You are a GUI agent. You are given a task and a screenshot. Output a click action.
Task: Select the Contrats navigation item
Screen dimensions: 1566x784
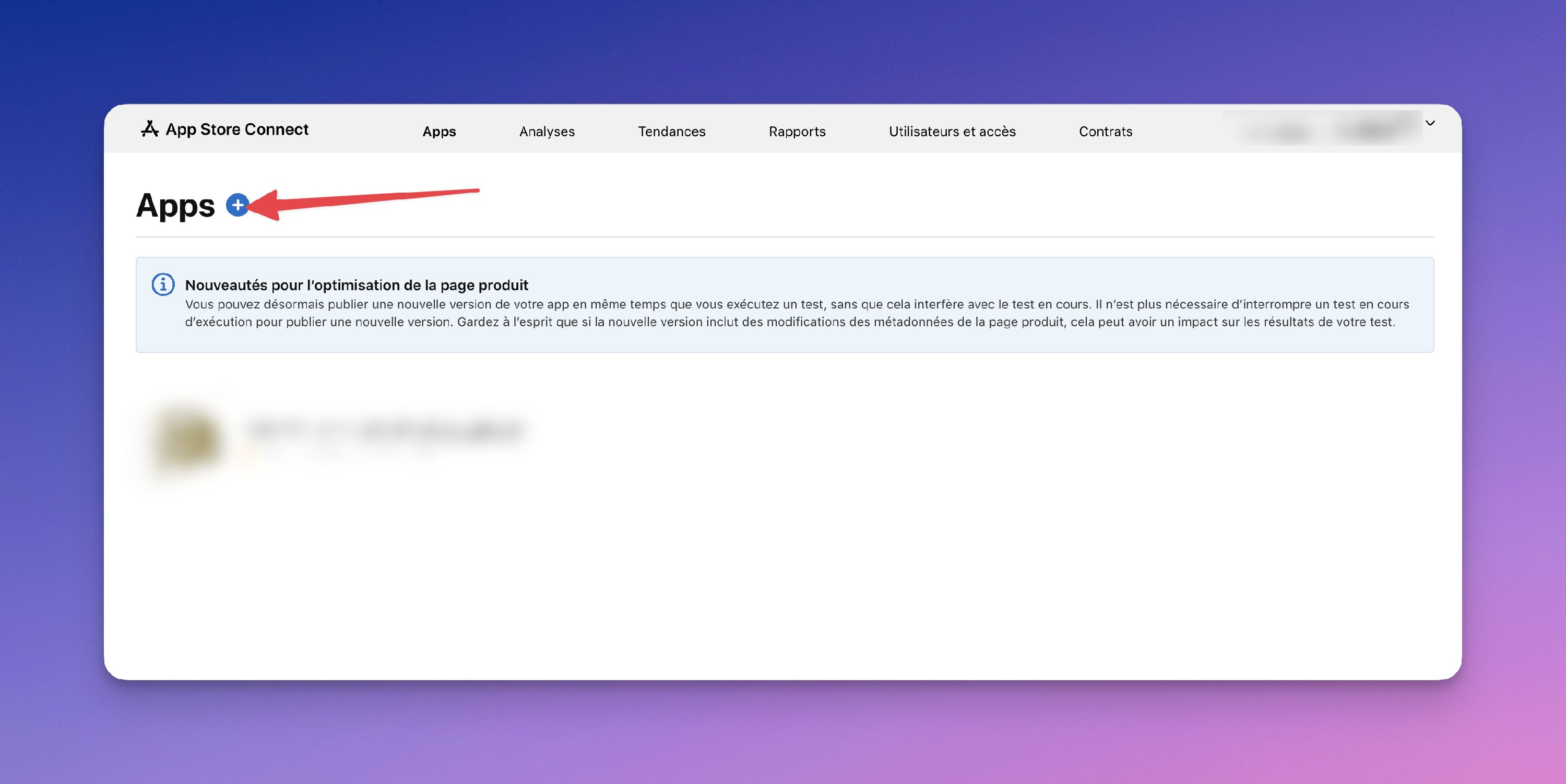pos(1105,131)
